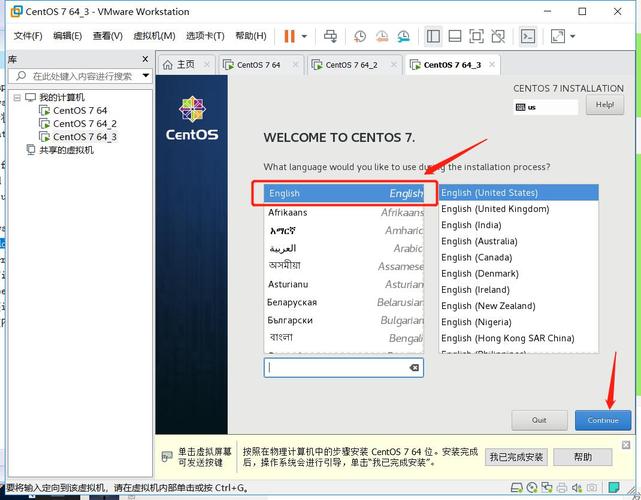Collapse the 我的计算机 tree node
The height and width of the screenshot is (500, 641).
pyautogui.click(x=17, y=98)
